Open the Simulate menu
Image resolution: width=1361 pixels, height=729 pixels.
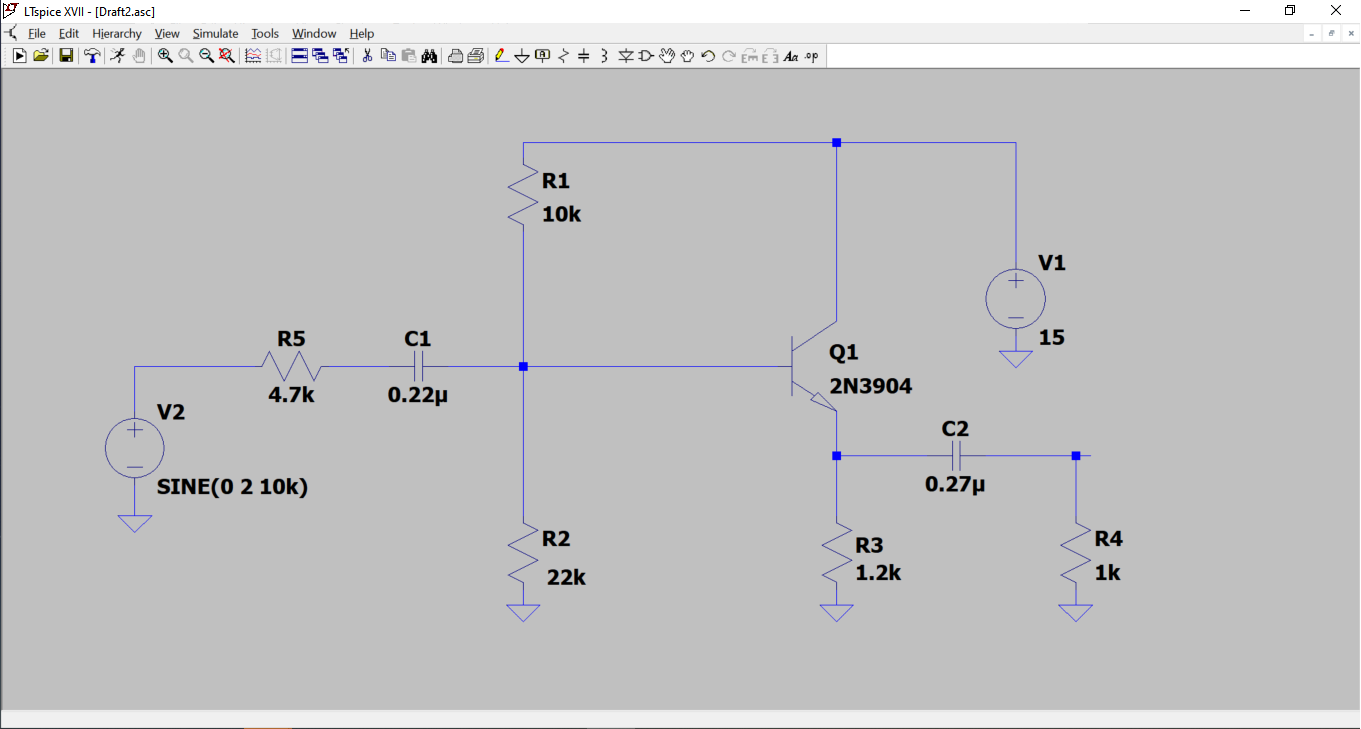tap(215, 33)
